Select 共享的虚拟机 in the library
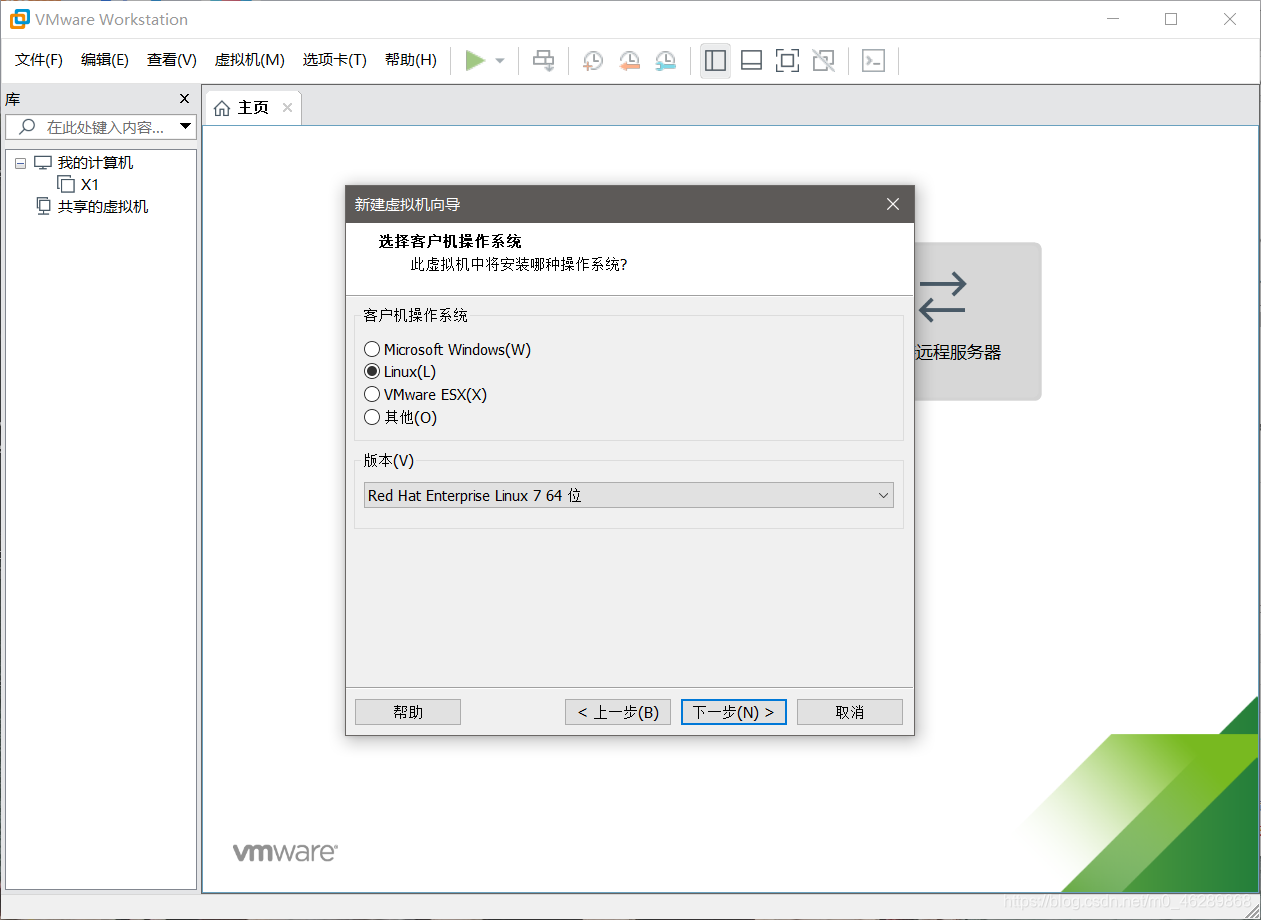Screen dimensions: 1261x920 point(103,207)
